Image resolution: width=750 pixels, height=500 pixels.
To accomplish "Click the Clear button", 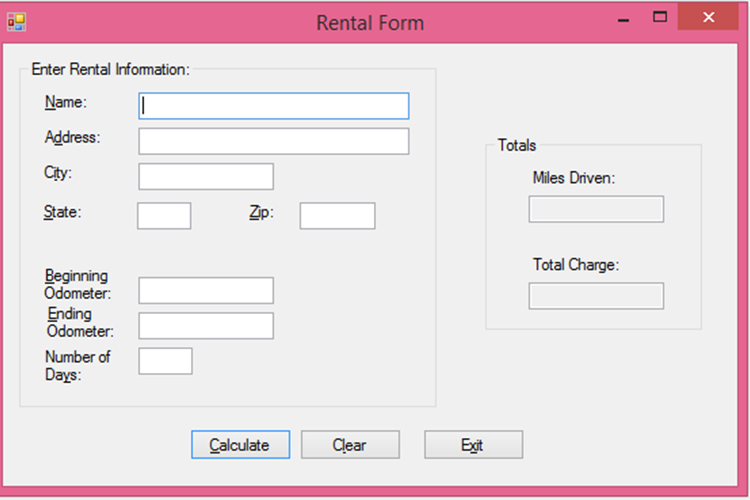I will (350, 444).
